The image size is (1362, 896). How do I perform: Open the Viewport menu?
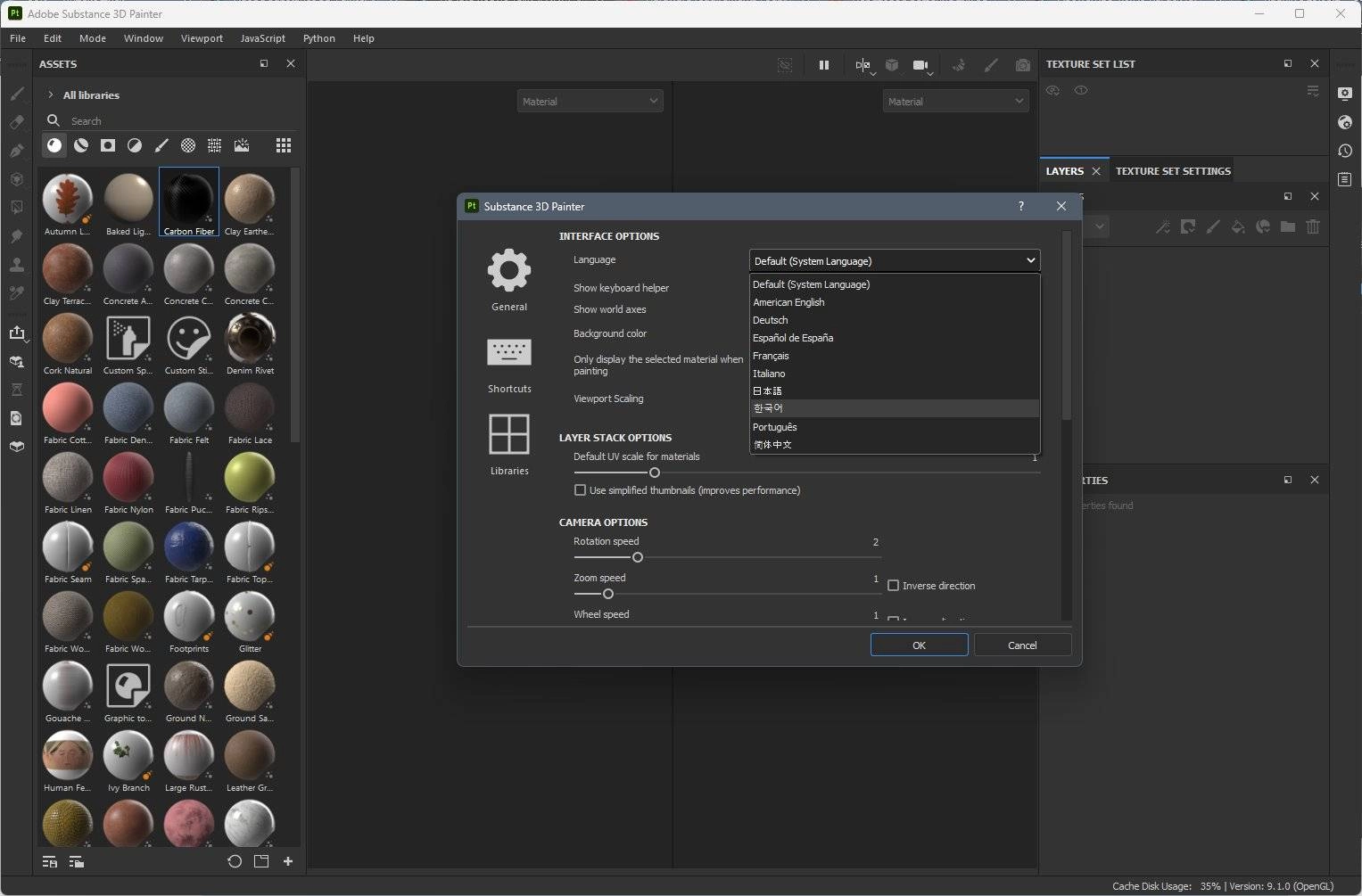pos(202,38)
